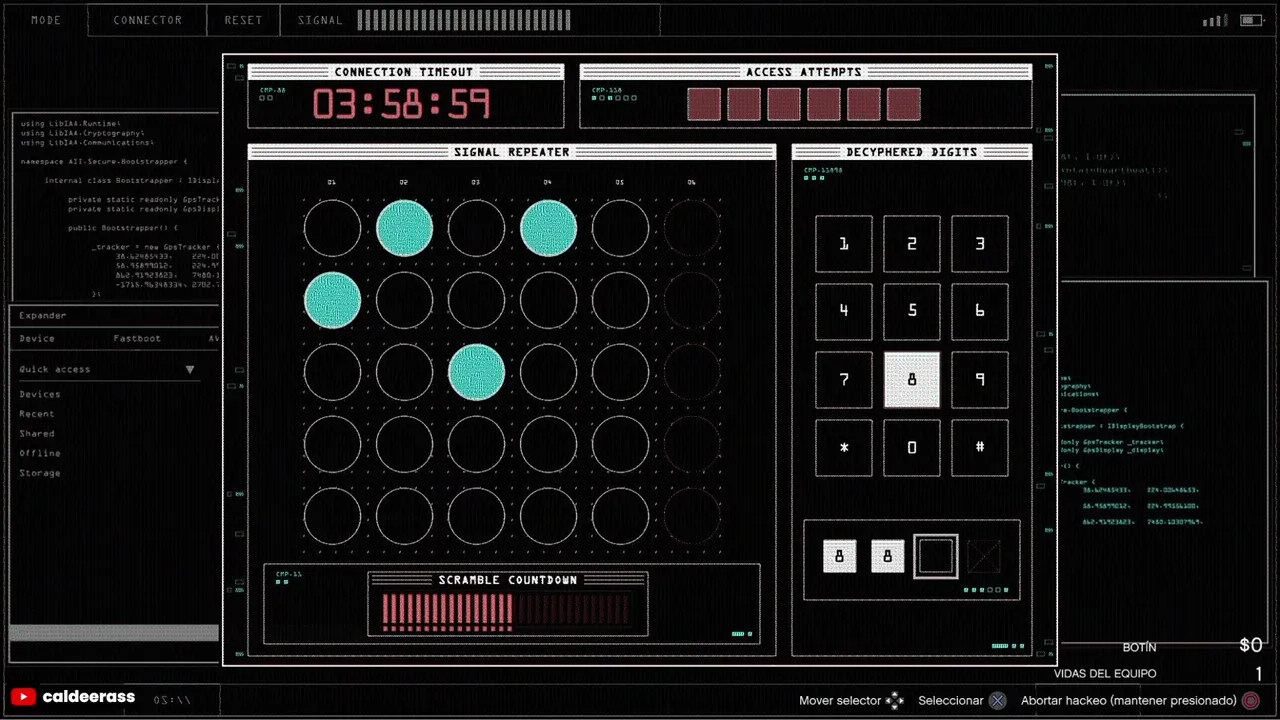
Task: Toggle lit circle in column 01, second row
Action: point(333,300)
